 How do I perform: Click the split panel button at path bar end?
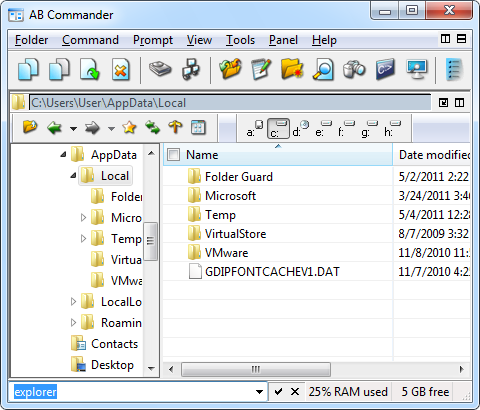pyautogui.click(x=459, y=103)
